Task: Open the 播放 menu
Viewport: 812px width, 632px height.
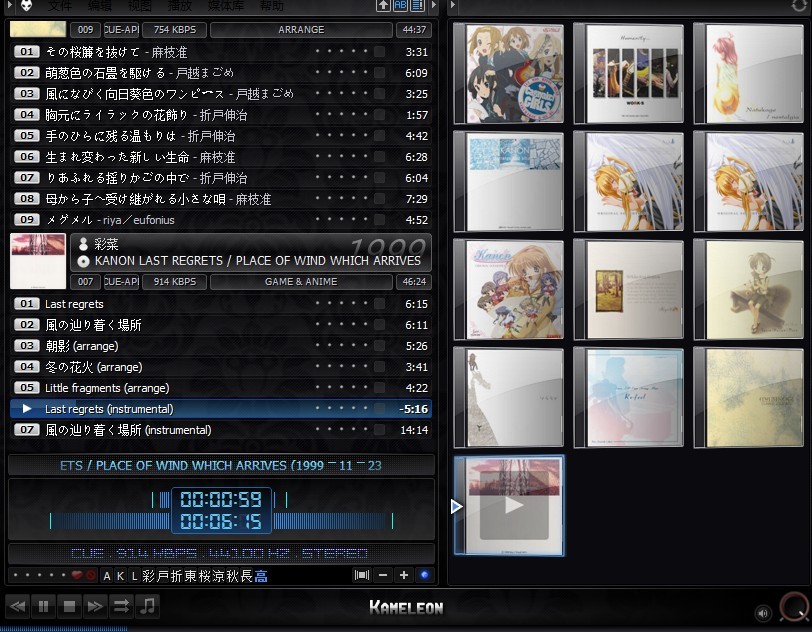Action: click(180, 6)
